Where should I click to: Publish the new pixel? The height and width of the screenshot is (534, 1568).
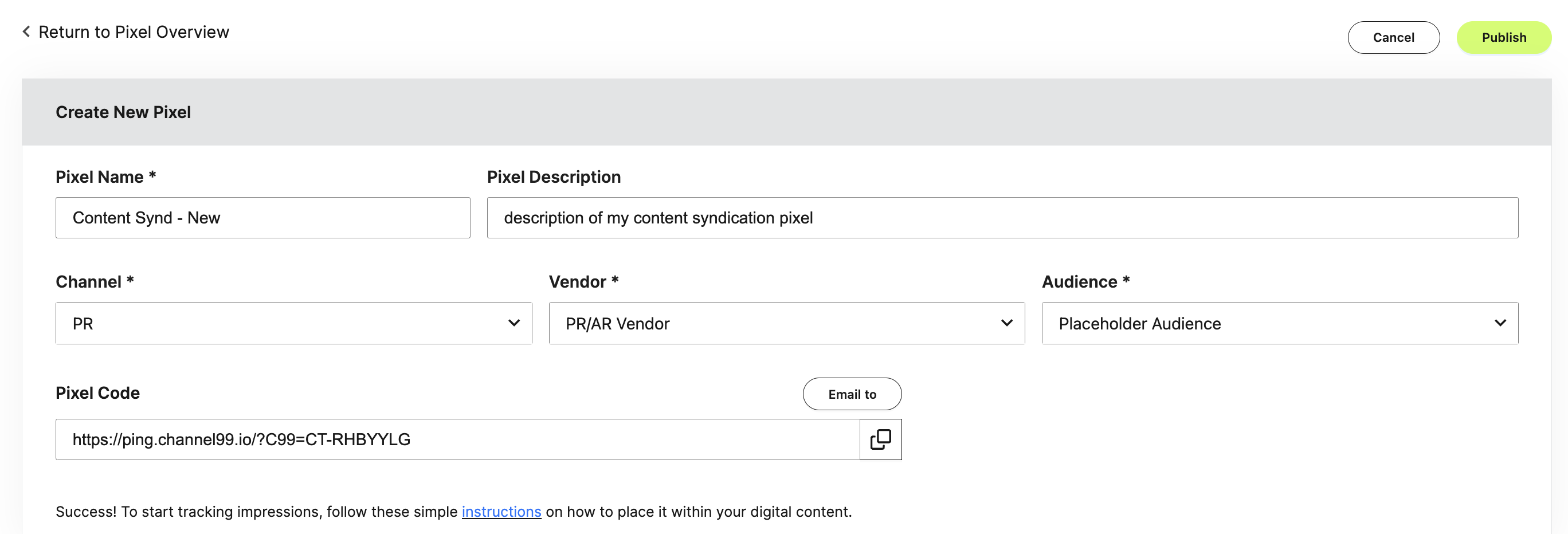(1503, 37)
